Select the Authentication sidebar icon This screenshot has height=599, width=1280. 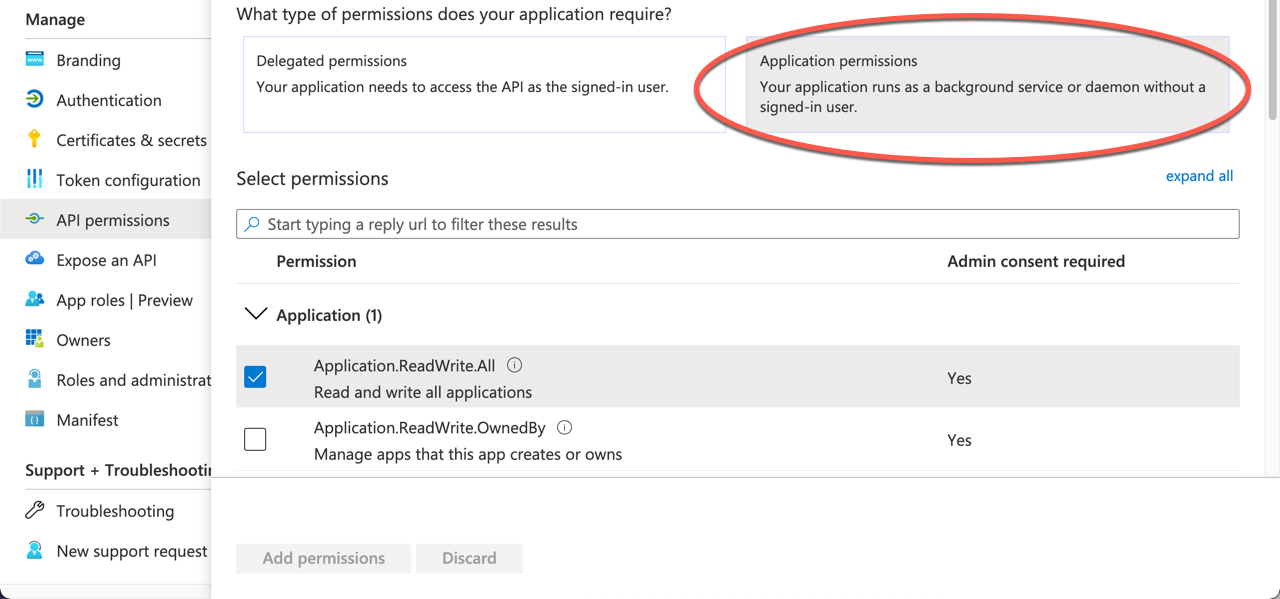33,100
